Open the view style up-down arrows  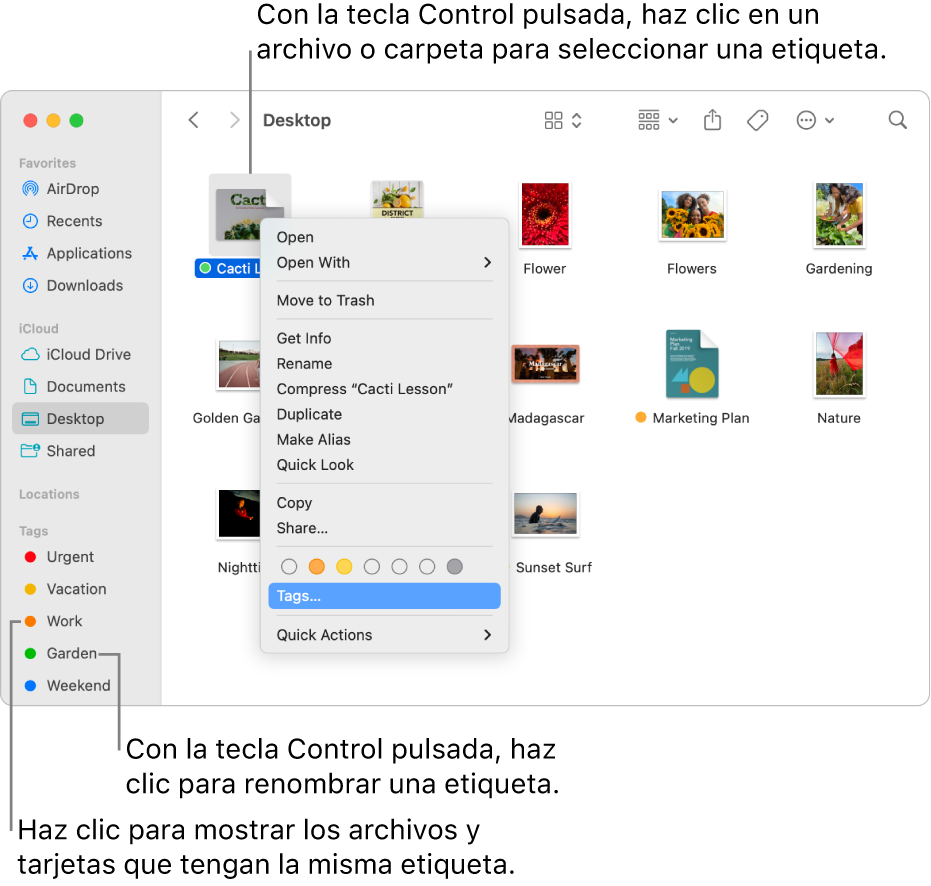[x=577, y=121]
